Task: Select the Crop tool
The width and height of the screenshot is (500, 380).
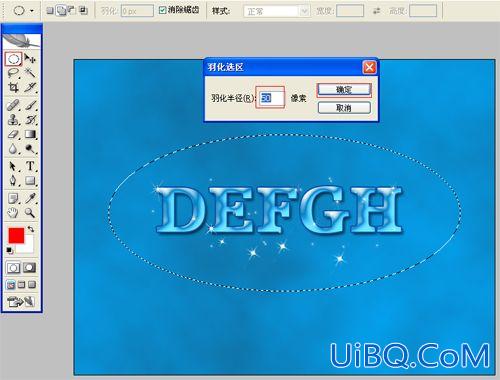Action: point(13,87)
